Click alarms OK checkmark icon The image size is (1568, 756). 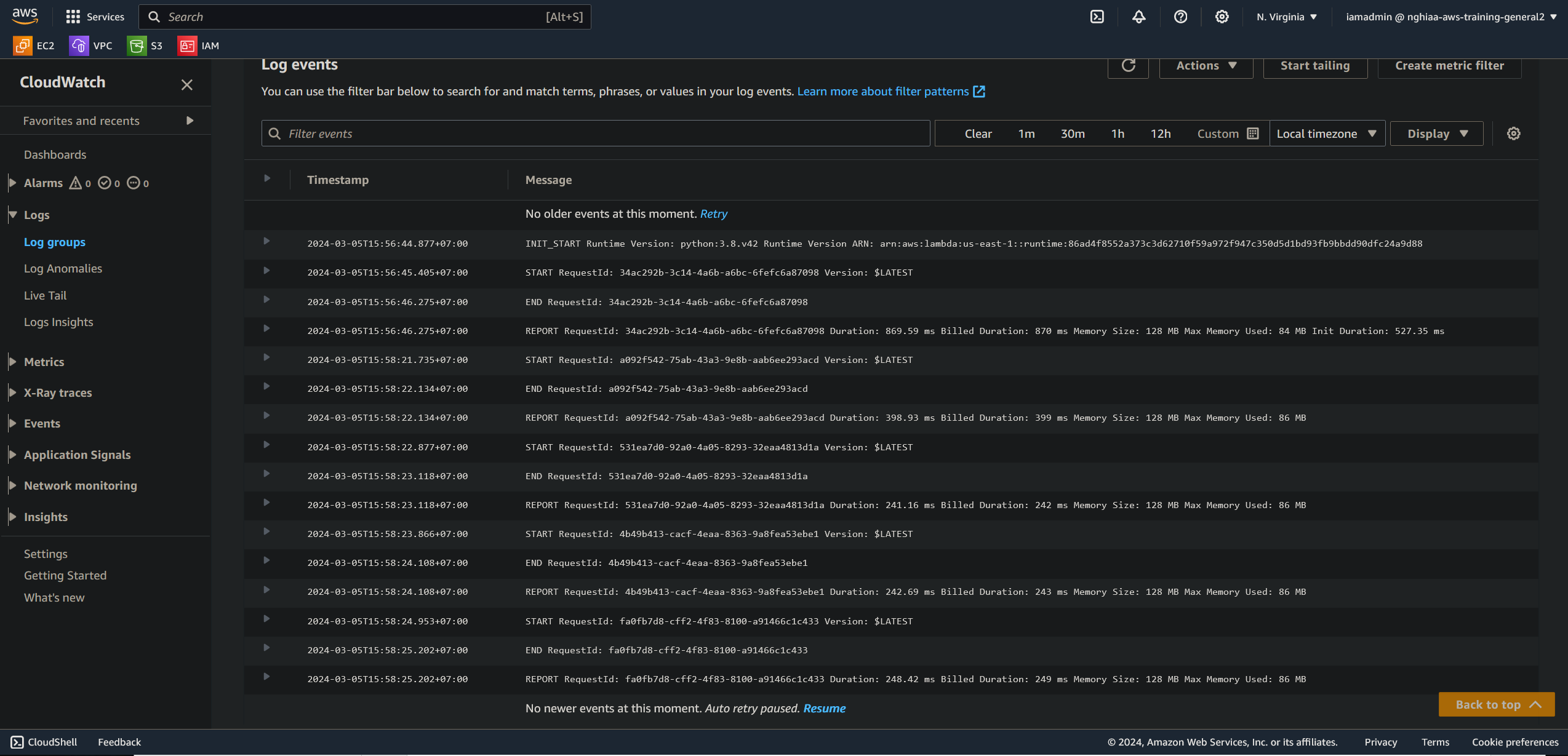click(x=105, y=183)
